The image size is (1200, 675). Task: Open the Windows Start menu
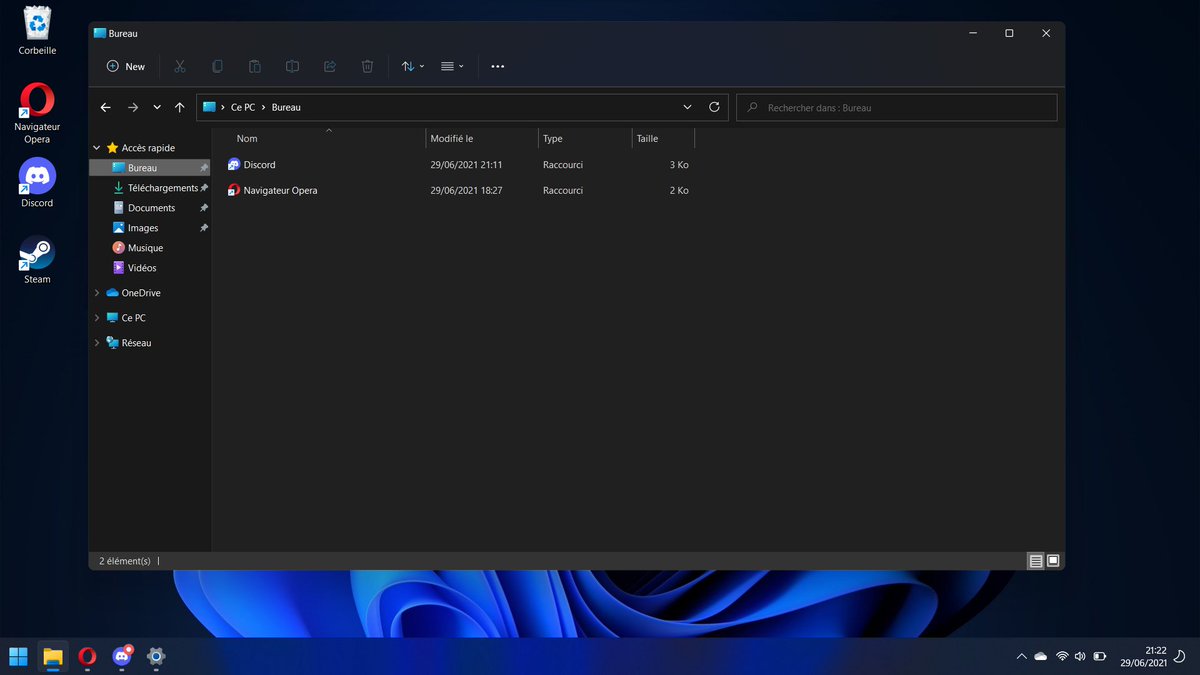pyautogui.click(x=18, y=656)
